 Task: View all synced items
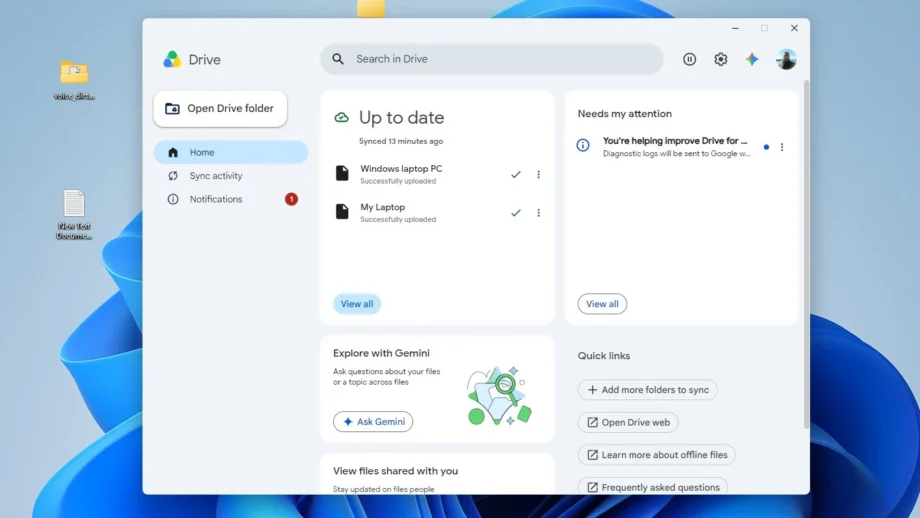[x=357, y=304]
